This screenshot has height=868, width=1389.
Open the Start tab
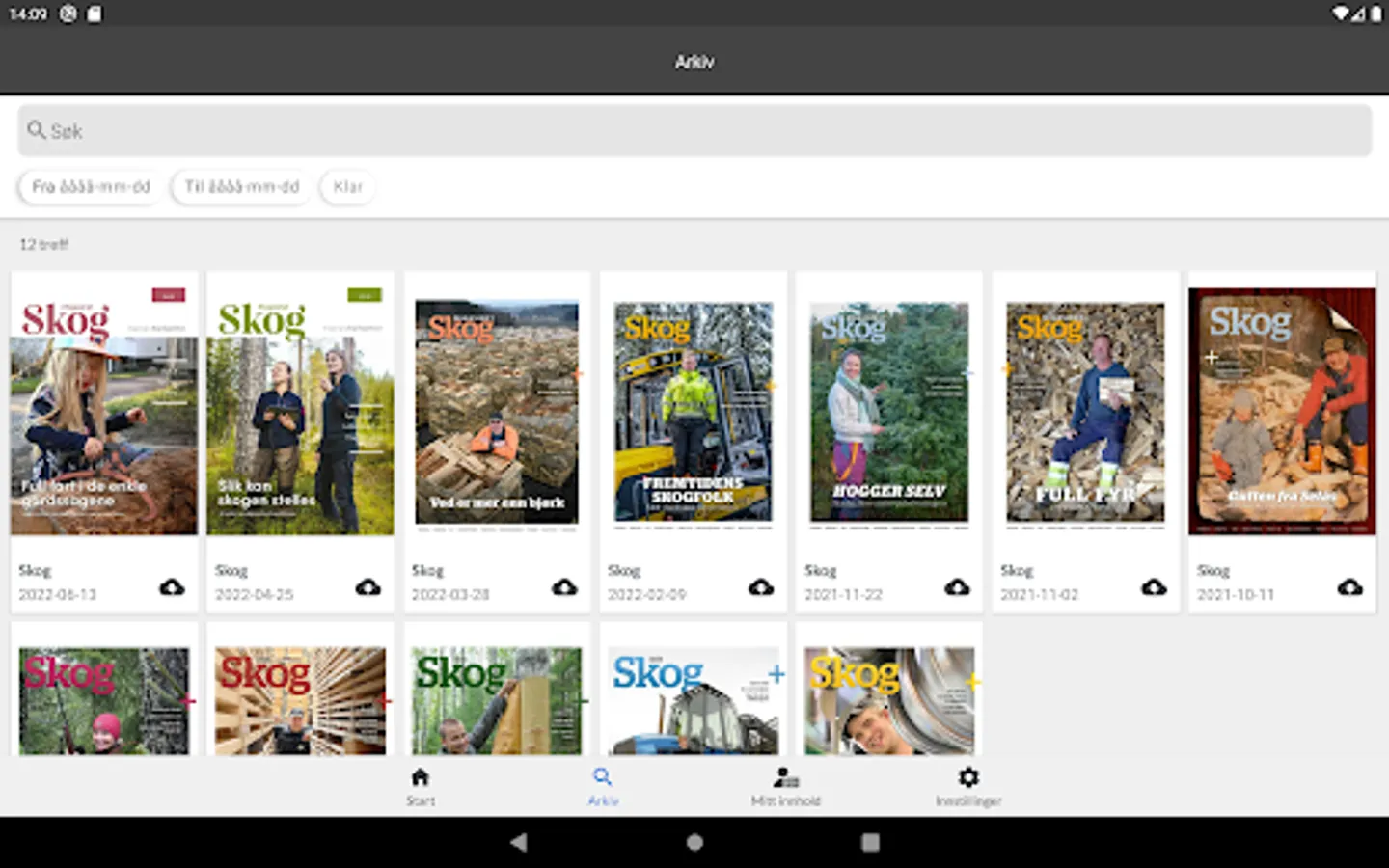pyautogui.click(x=421, y=787)
